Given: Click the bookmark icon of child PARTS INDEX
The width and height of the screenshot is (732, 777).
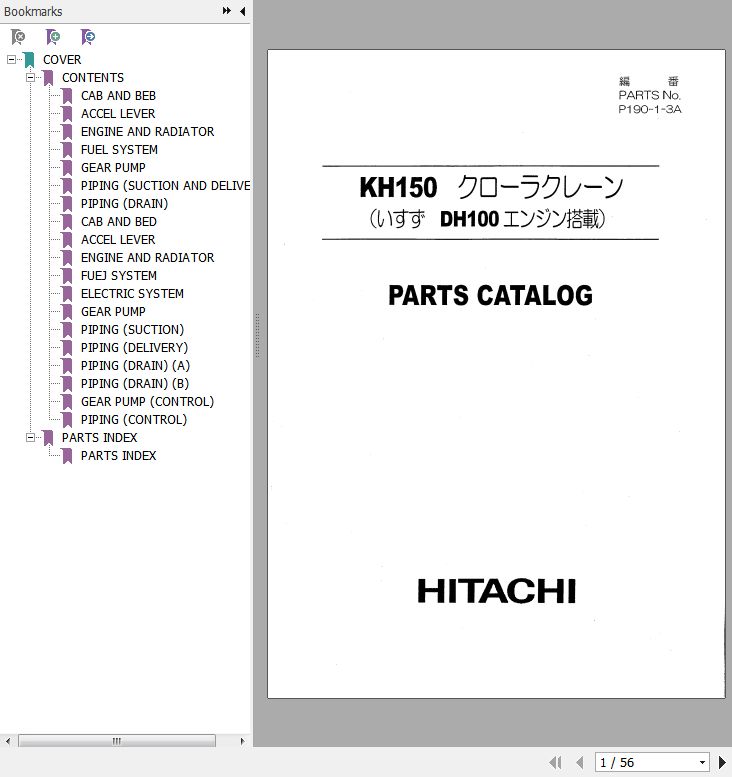Looking at the screenshot, I should pyautogui.click(x=67, y=456).
